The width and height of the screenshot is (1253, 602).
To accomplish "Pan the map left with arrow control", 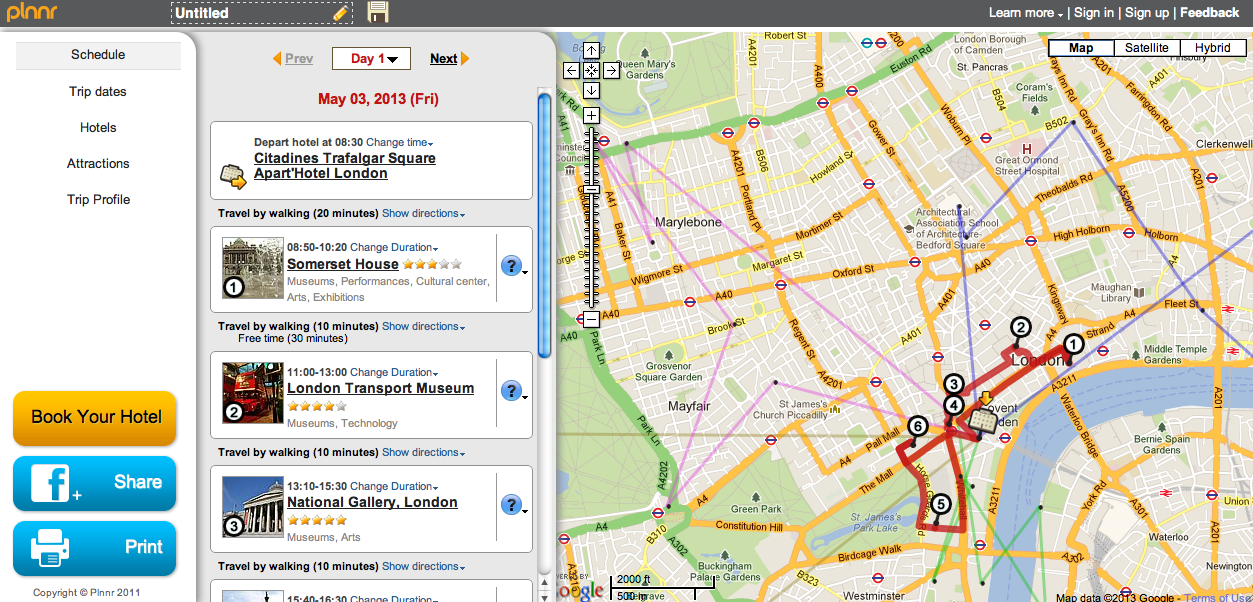I will [x=571, y=70].
